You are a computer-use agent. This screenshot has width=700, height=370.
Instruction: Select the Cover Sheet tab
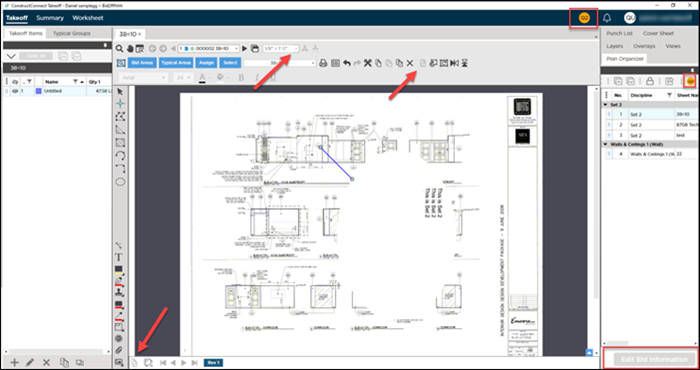658,33
